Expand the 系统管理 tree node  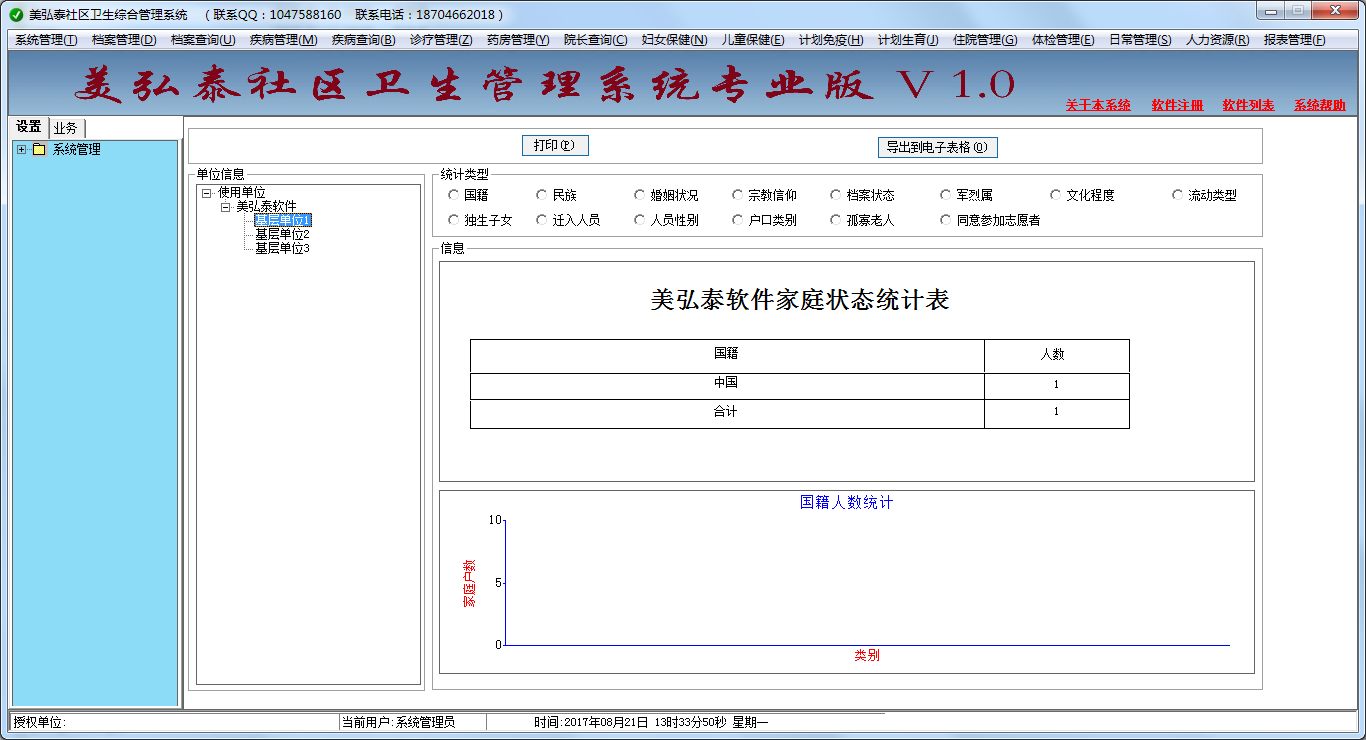(x=21, y=150)
